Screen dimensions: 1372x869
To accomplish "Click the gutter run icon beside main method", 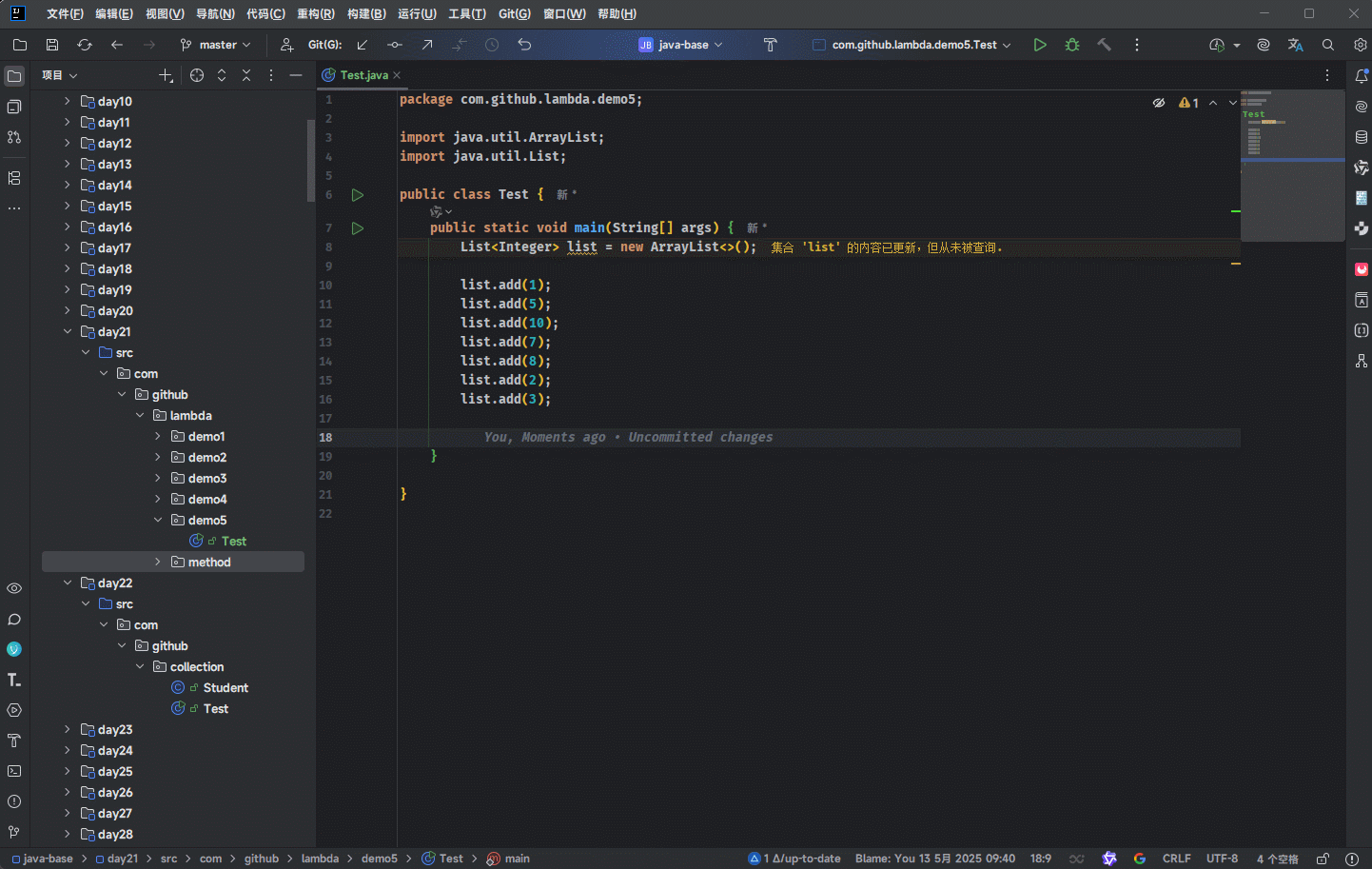I will pyautogui.click(x=358, y=228).
